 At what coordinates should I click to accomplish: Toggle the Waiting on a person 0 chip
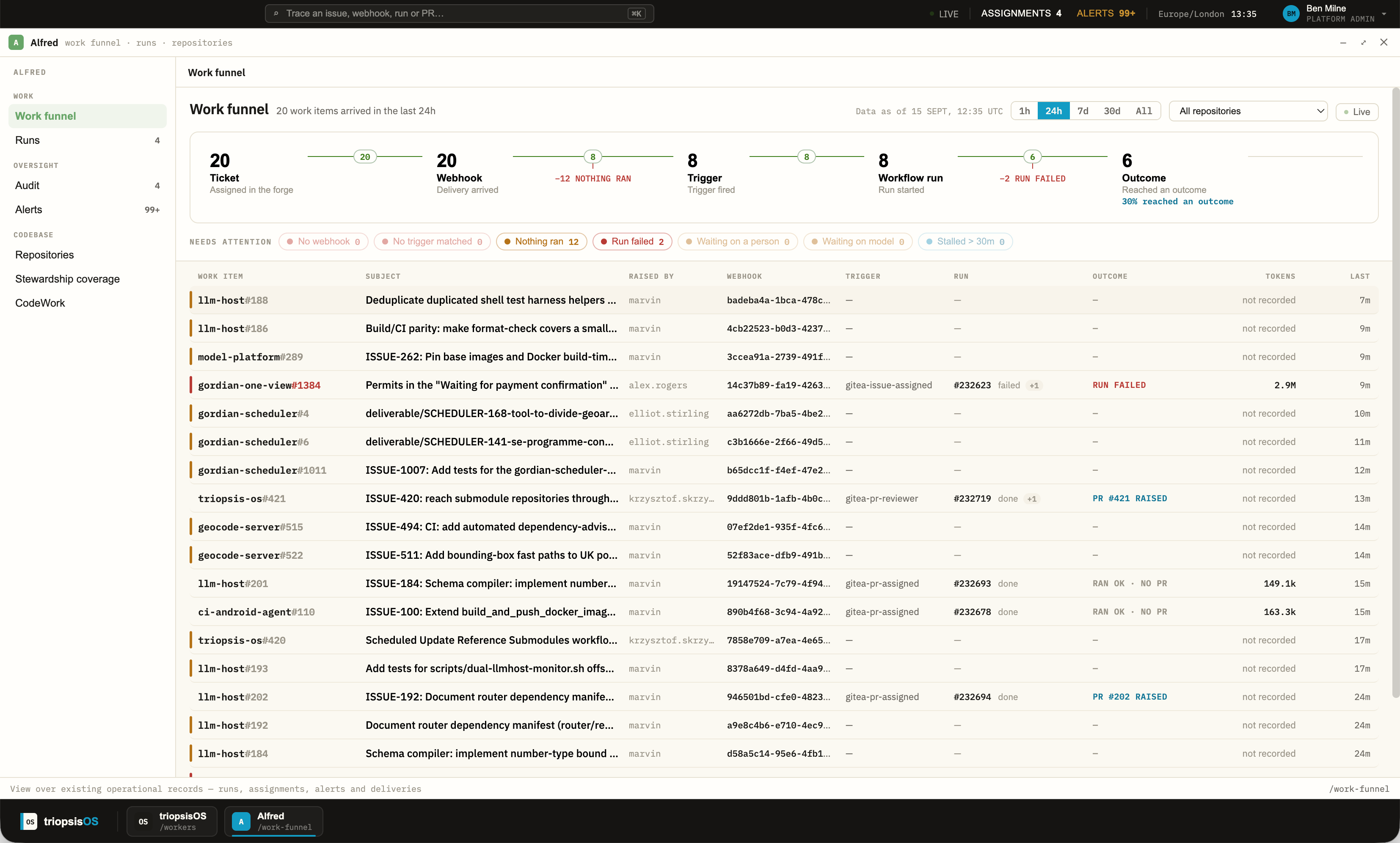coord(738,242)
